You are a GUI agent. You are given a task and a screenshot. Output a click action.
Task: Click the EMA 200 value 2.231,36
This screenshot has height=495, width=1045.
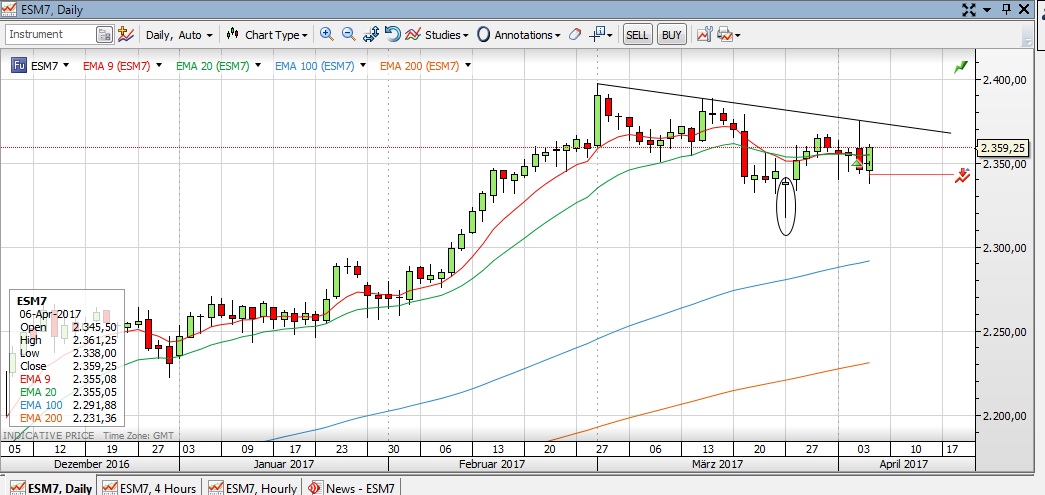(x=95, y=418)
